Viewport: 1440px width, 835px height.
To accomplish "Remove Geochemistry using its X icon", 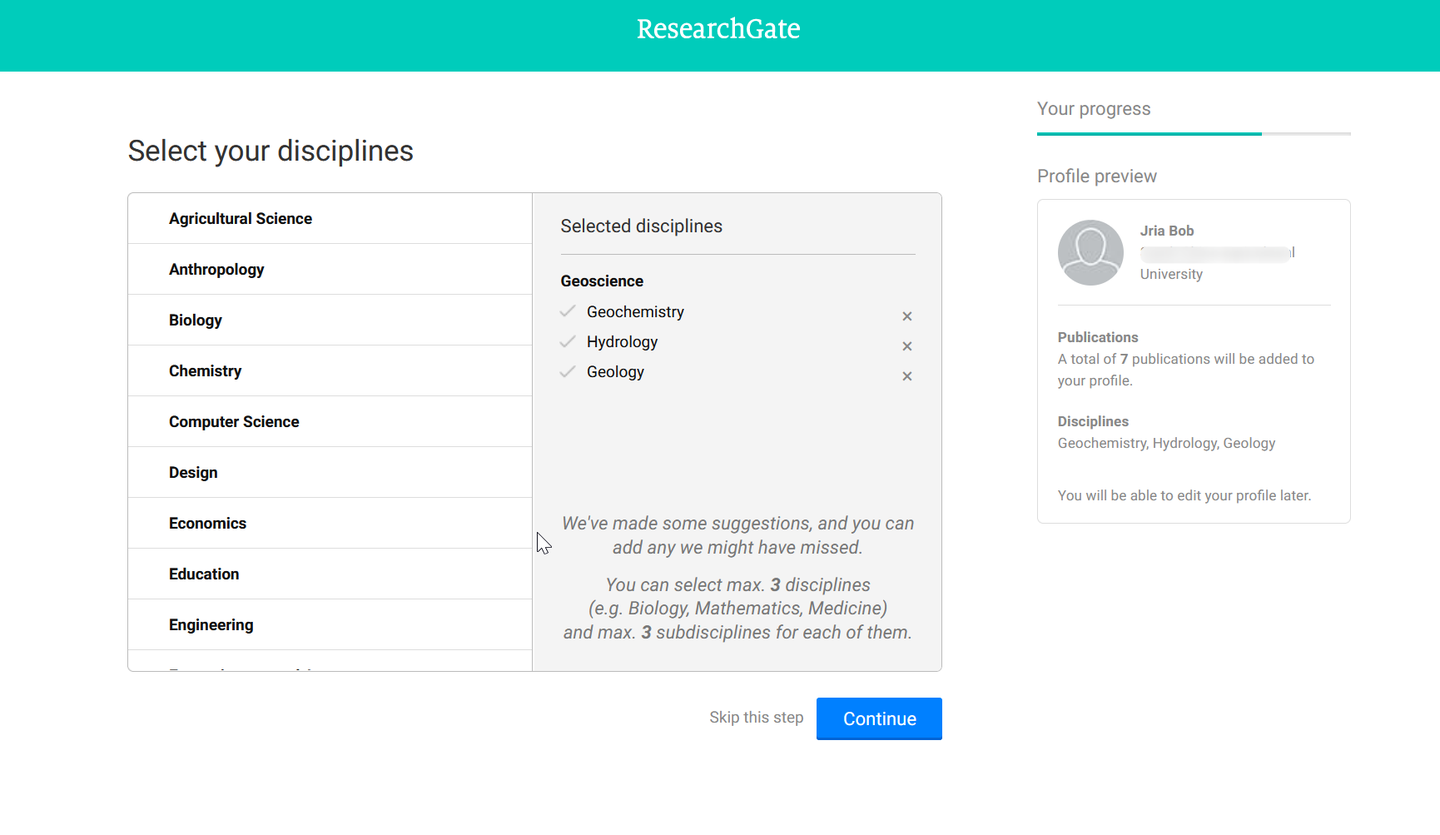I will click(907, 316).
